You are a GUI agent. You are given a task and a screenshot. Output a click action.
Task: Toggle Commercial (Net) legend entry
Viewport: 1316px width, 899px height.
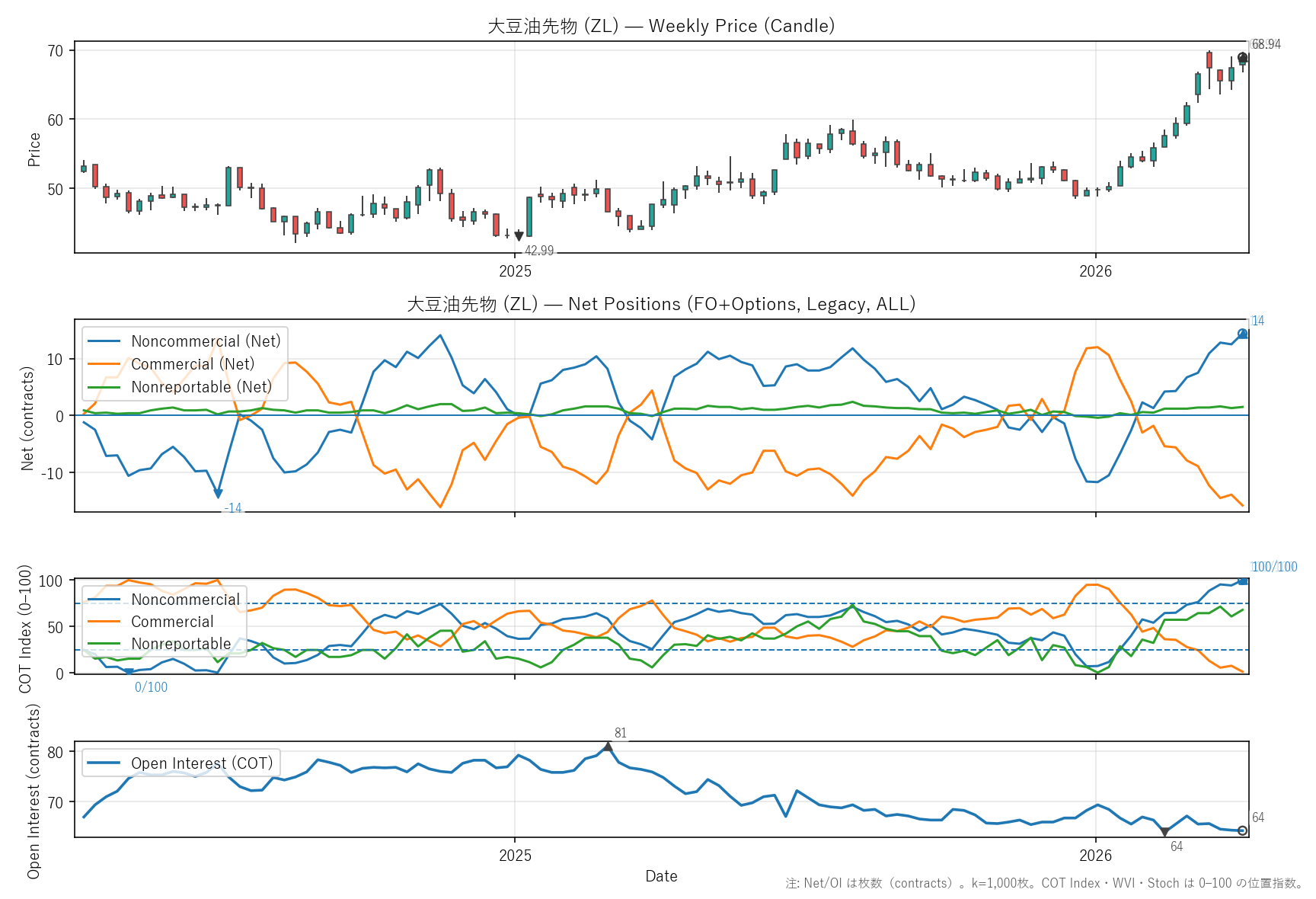[193, 364]
